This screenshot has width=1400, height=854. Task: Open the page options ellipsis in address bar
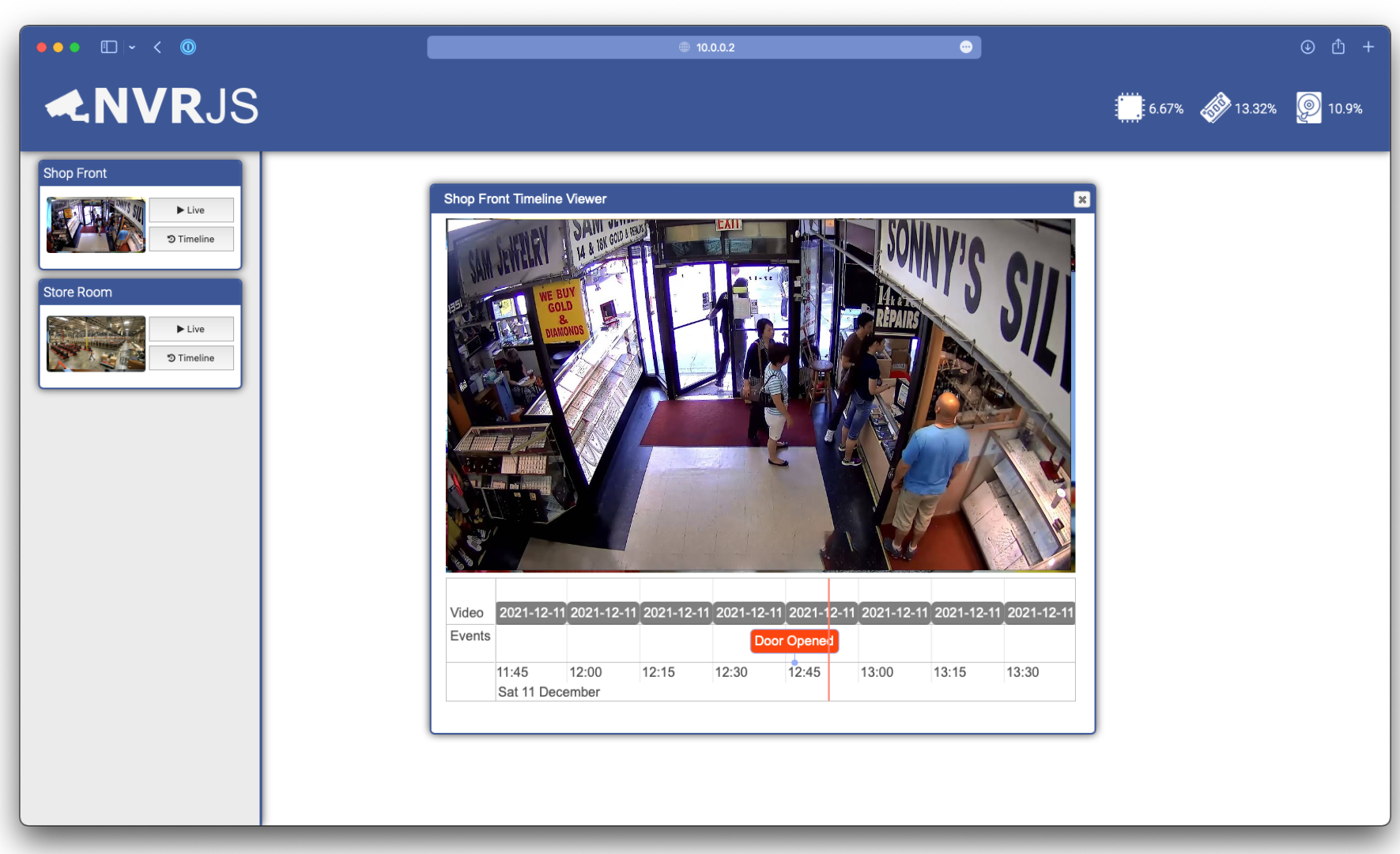coord(966,47)
